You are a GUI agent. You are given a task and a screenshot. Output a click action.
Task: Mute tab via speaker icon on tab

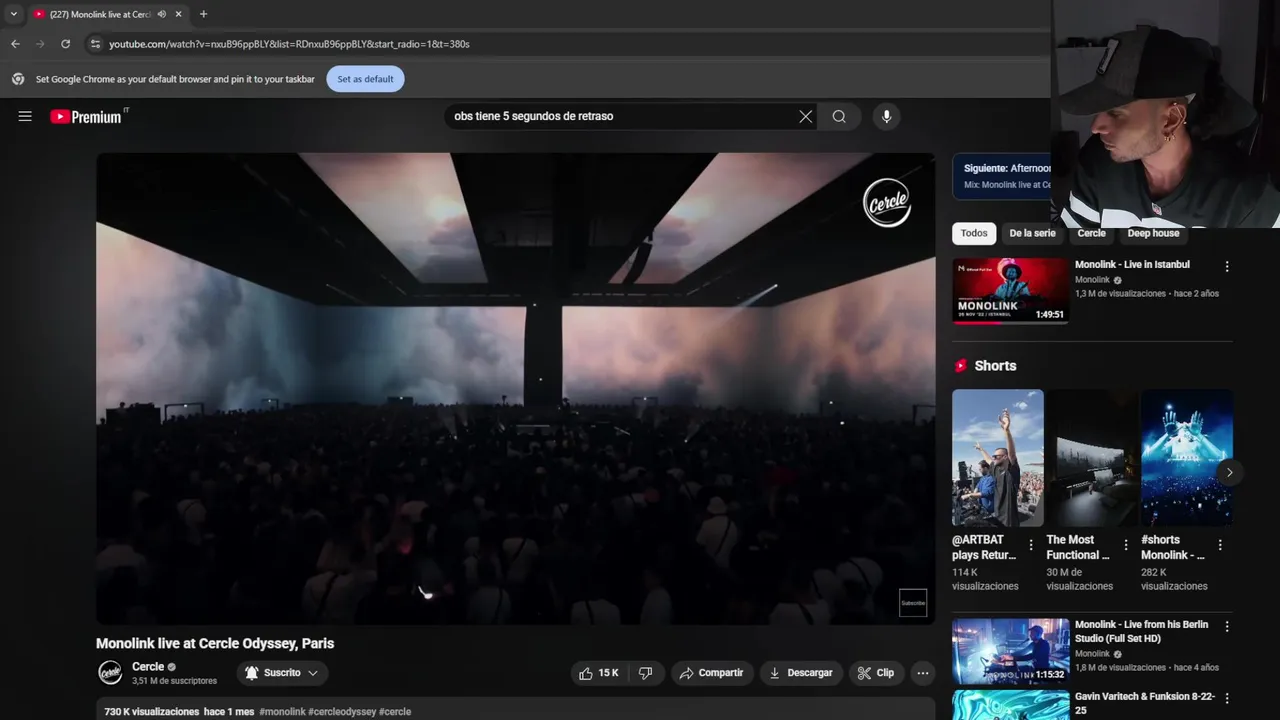point(162,14)
